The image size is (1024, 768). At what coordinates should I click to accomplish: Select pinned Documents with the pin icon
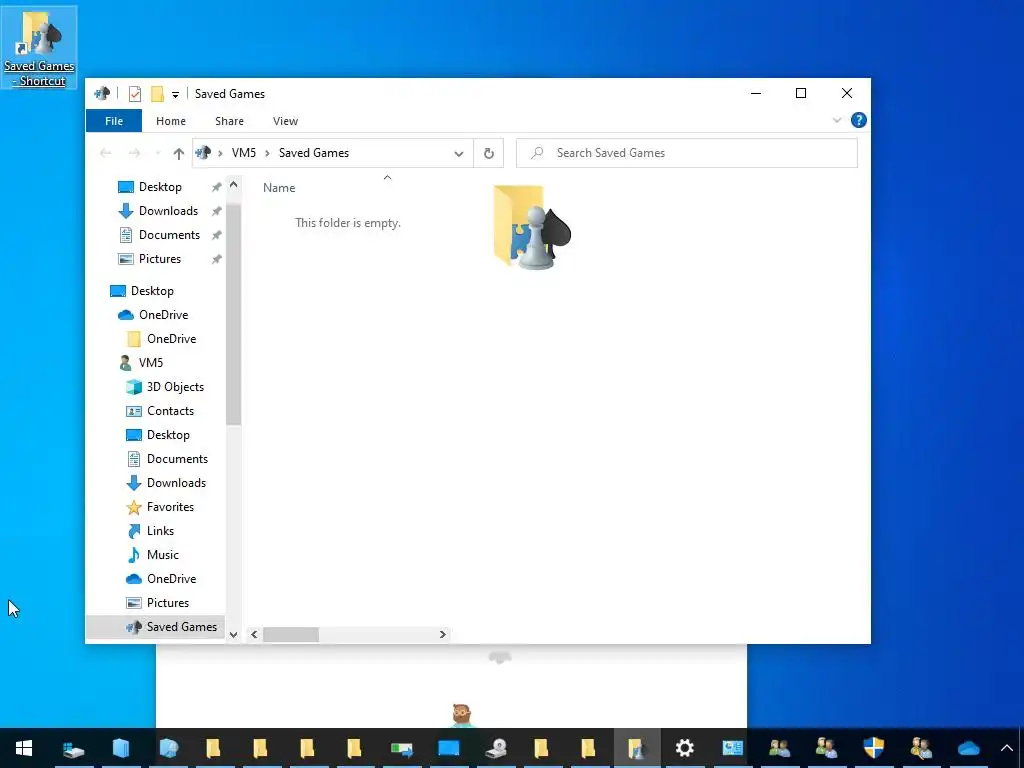[x=168, y=235]
